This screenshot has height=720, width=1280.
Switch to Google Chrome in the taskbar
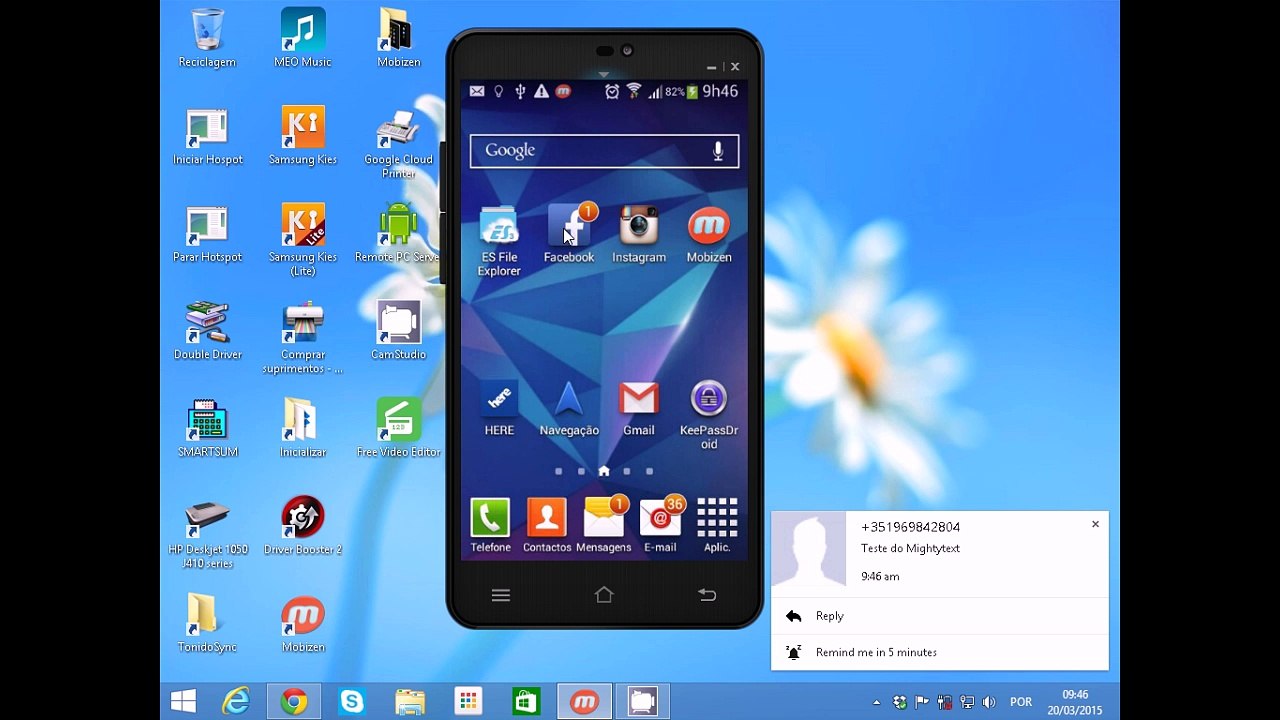[x=294, y=702]
